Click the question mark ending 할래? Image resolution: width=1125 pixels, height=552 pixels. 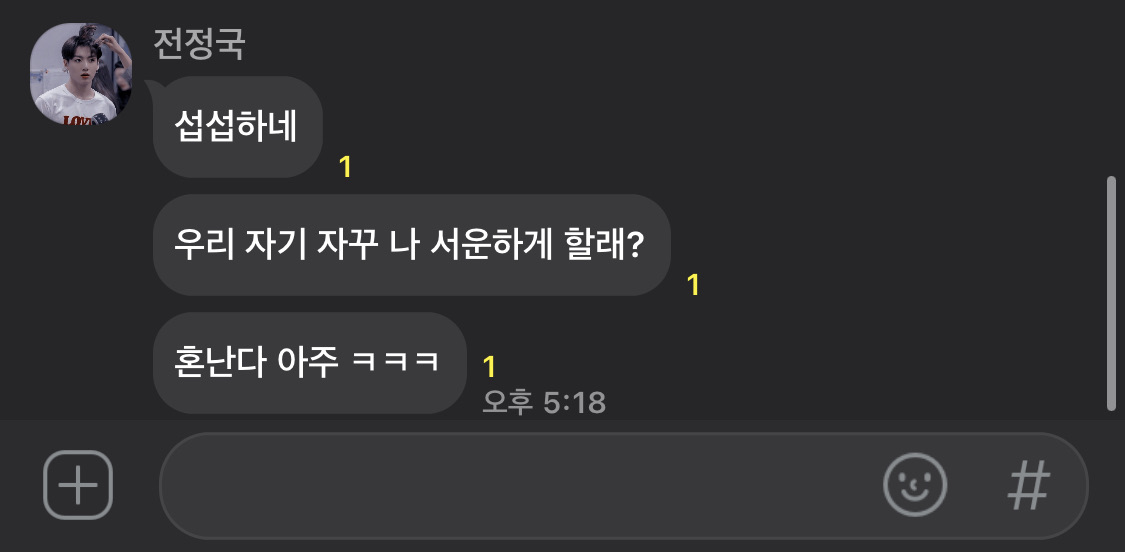click(634, 245)
